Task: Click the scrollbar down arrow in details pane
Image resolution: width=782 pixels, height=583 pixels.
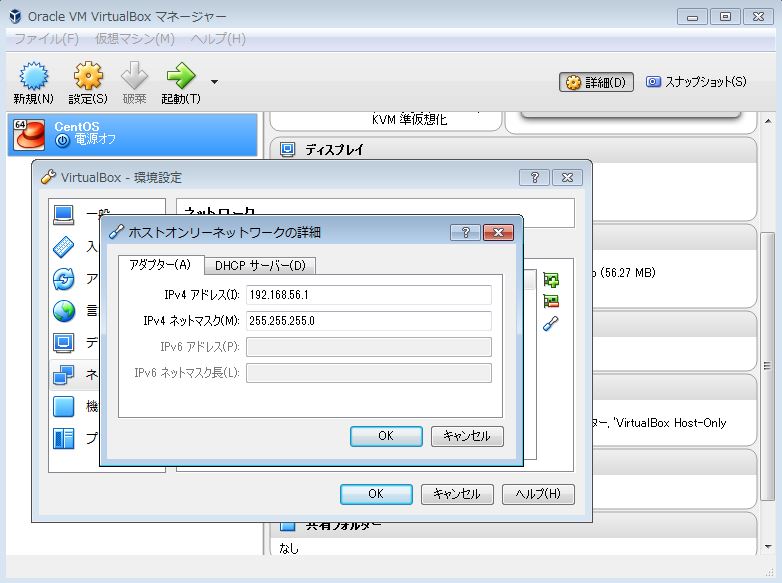Action: tap(768, 547)
